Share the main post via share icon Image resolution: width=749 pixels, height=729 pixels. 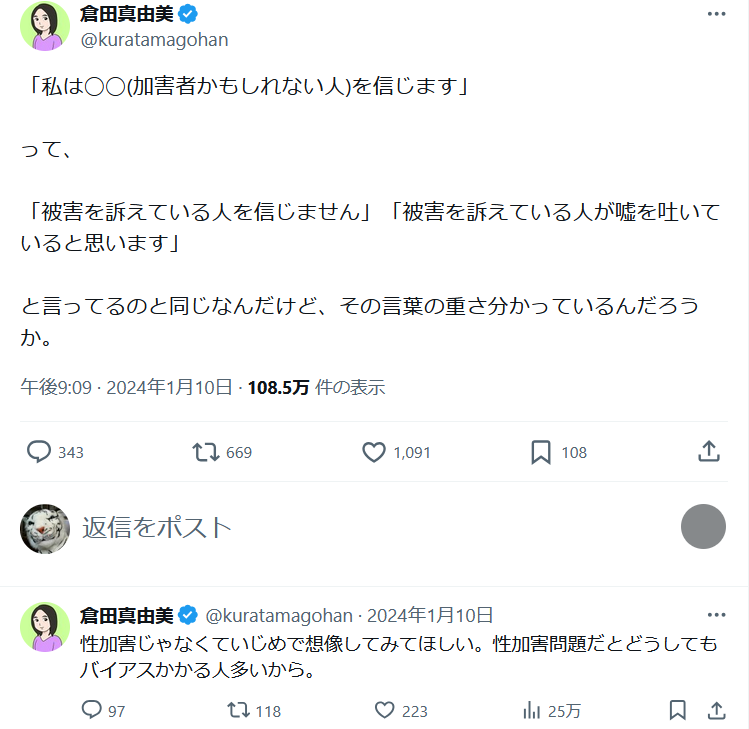click(709, 452)
